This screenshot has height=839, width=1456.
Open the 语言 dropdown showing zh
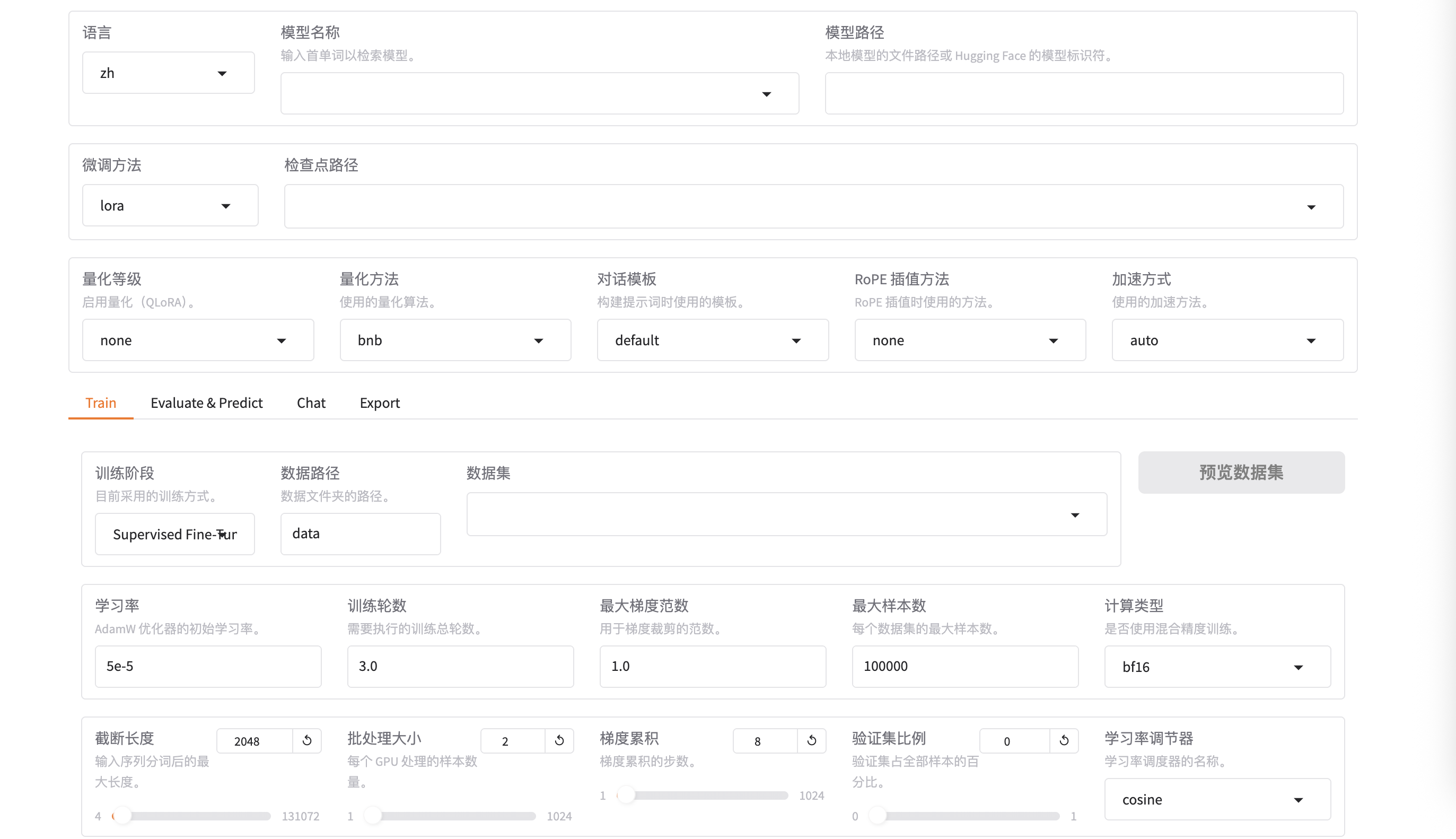(x=168, y=73)
